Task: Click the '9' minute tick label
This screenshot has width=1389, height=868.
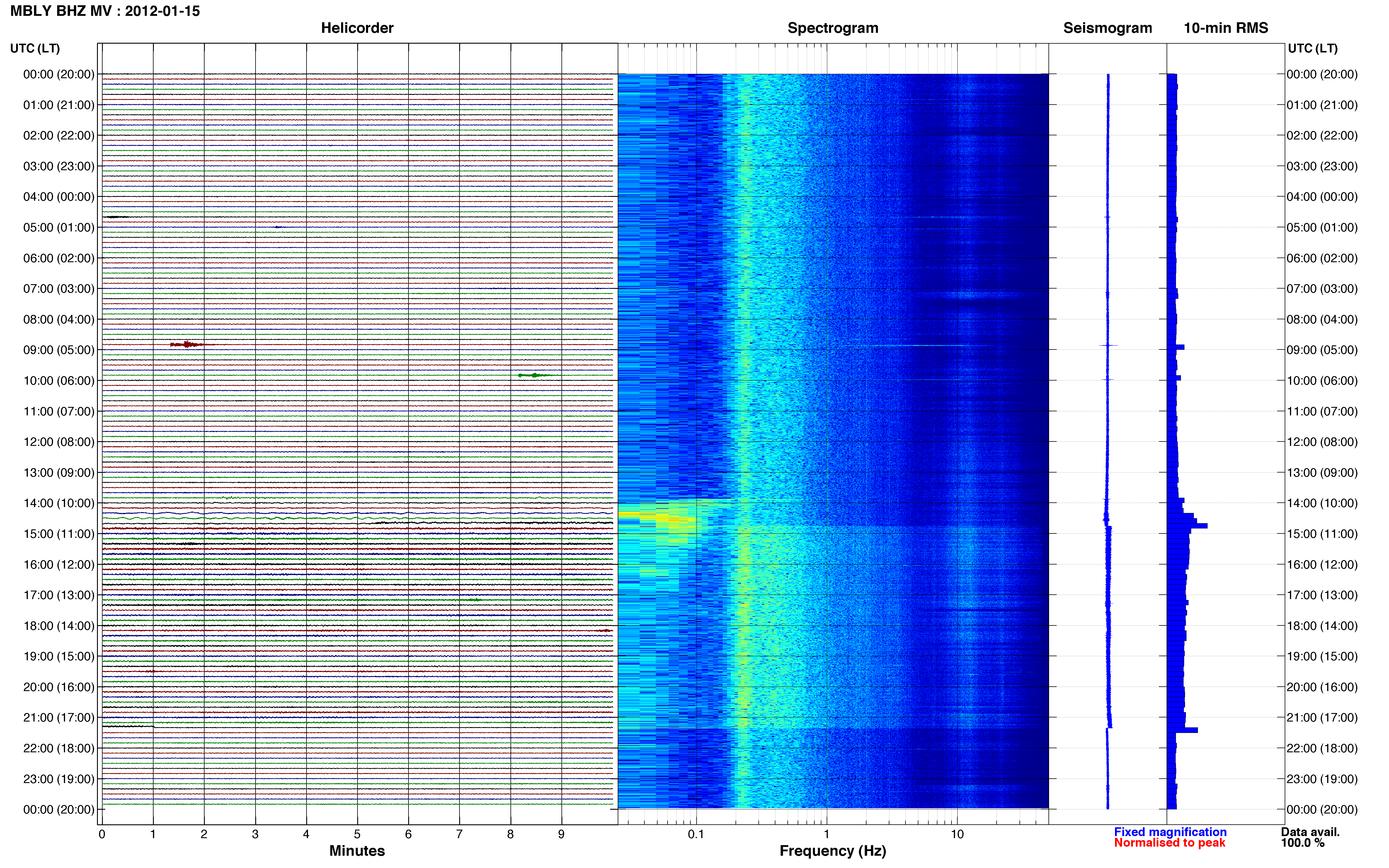Action: (x=561, y=834)
